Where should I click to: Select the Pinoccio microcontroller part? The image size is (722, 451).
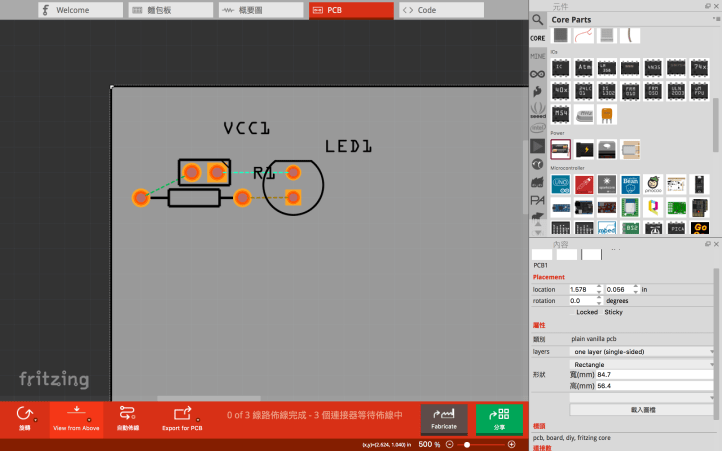coord(653,184)
